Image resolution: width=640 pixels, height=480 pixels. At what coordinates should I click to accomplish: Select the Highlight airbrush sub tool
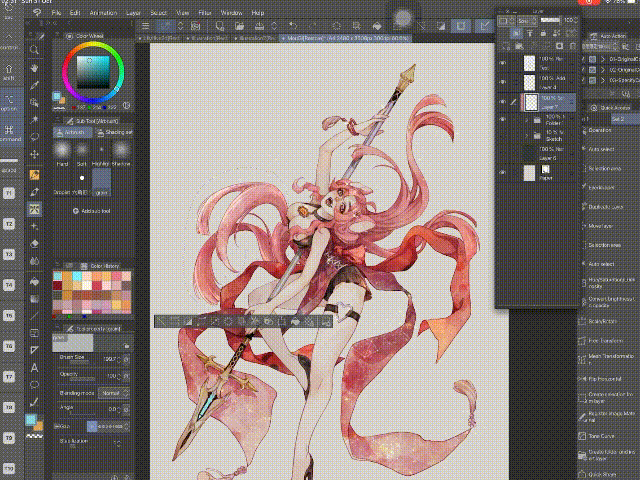pyautogui.click(x=101, y=153)
